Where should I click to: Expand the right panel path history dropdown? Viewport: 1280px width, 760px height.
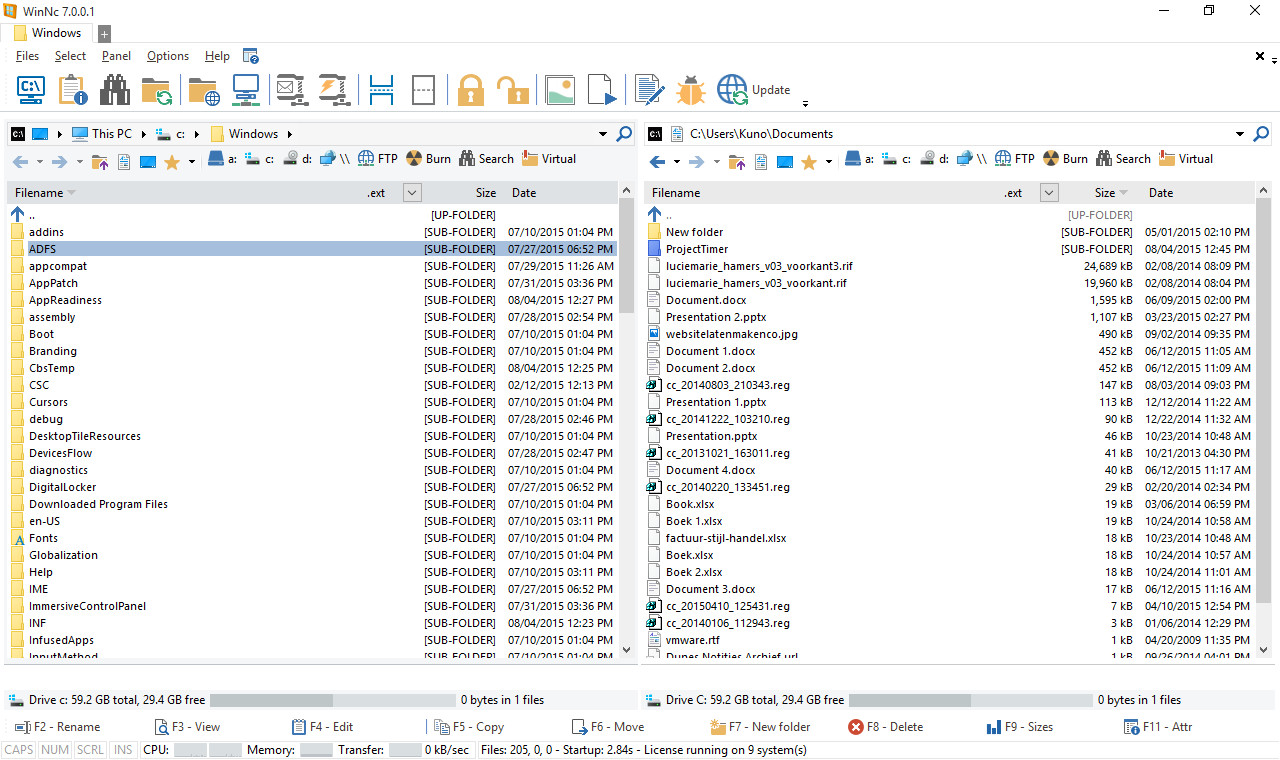[x=1240, y=134]
